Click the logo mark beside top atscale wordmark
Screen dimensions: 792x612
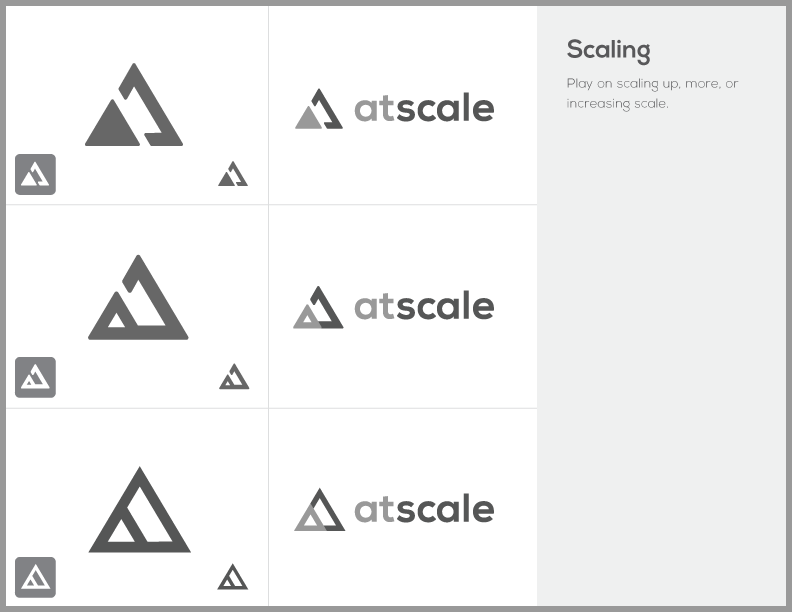pos(319,109)
